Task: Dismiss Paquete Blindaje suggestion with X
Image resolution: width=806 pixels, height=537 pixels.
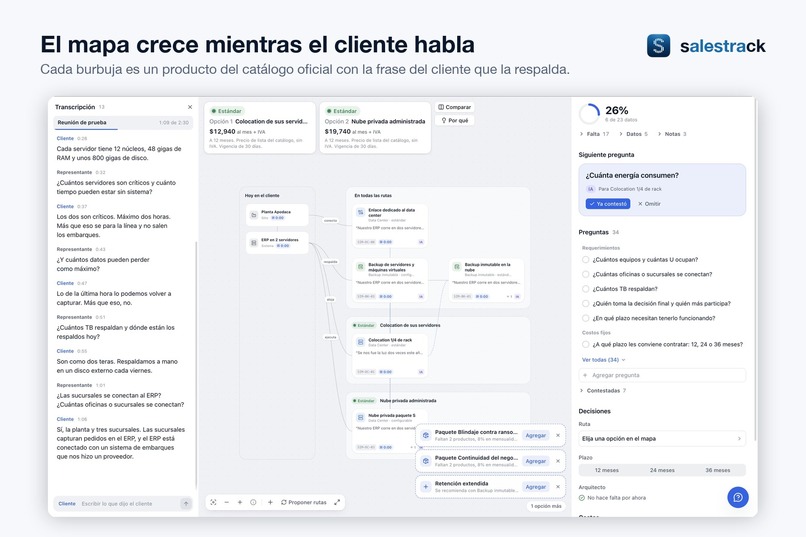Action: pos(558,435)
